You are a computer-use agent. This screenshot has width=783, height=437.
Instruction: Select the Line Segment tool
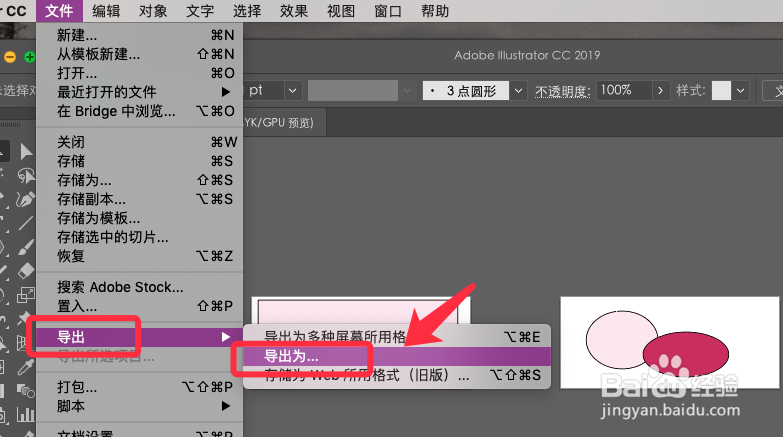[26, 223]
